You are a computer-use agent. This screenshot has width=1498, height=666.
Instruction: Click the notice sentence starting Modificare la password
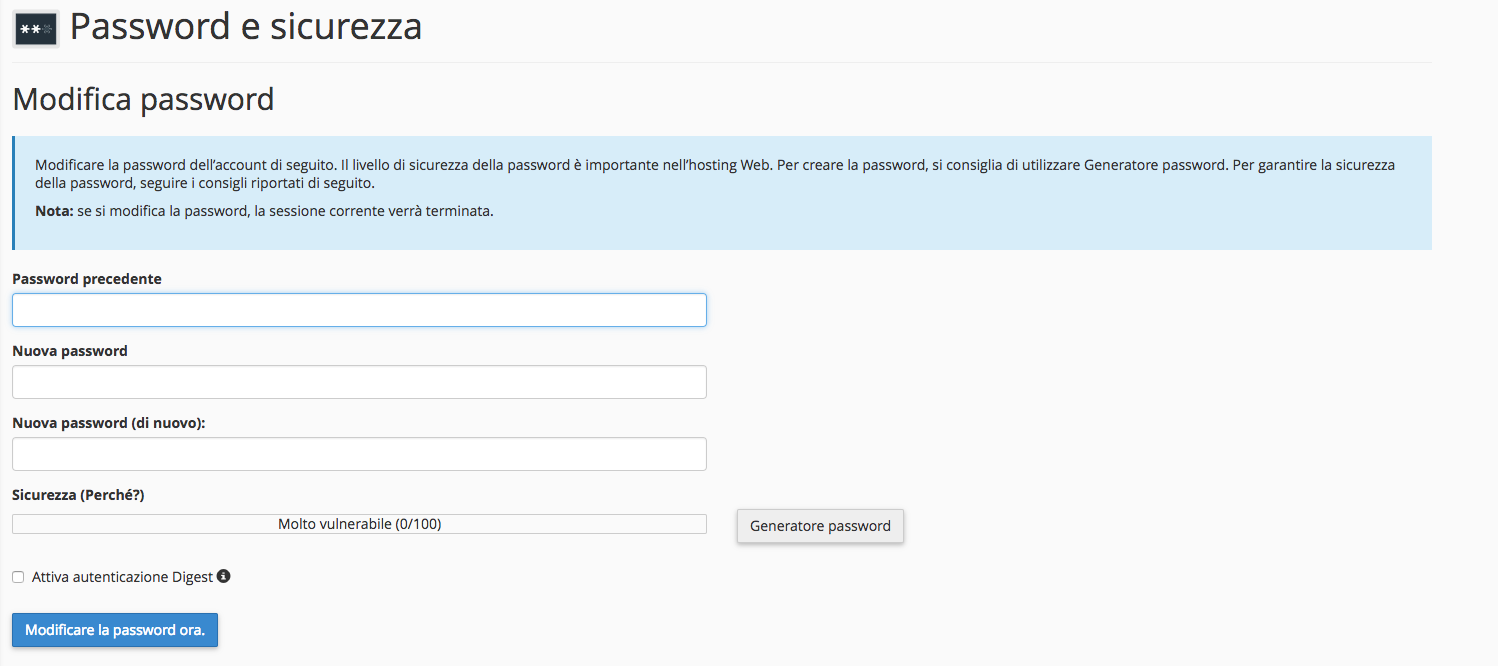click(185, 165)
